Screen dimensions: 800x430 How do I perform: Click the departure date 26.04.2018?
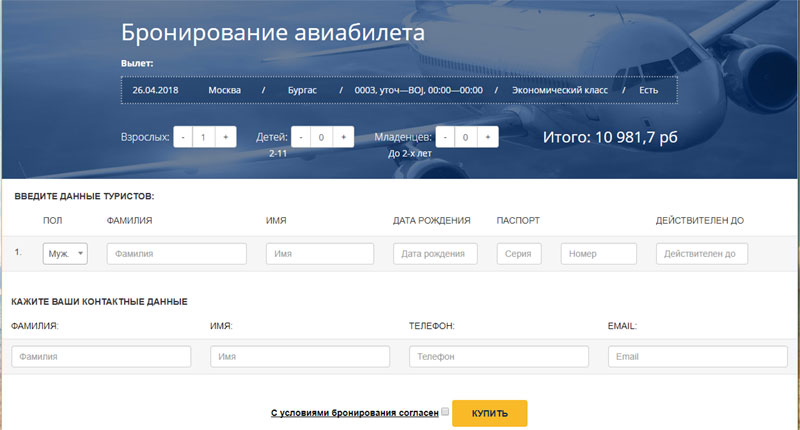156,90
